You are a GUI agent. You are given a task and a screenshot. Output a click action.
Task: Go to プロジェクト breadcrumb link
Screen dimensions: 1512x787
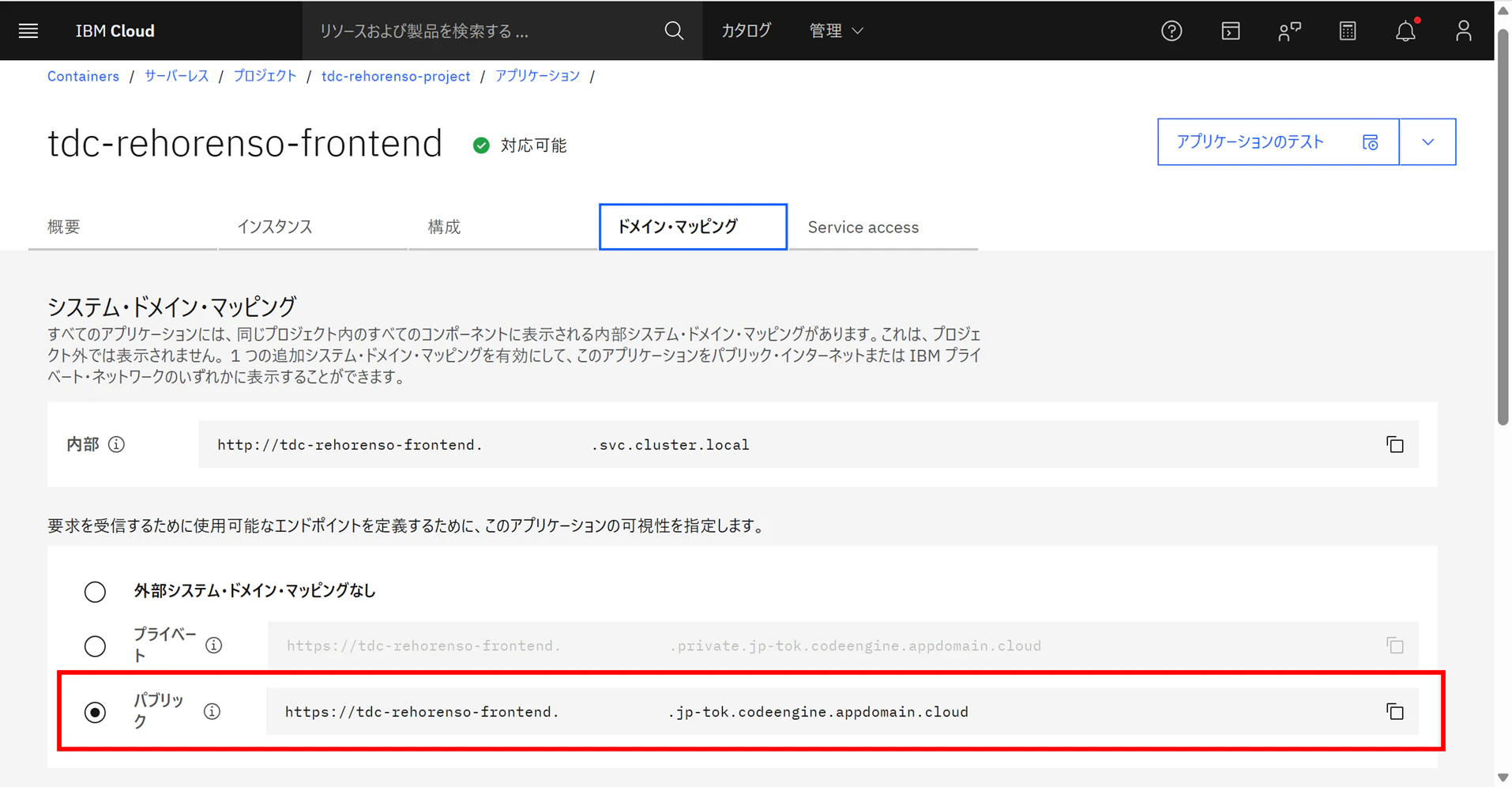[x=265, y=77]
